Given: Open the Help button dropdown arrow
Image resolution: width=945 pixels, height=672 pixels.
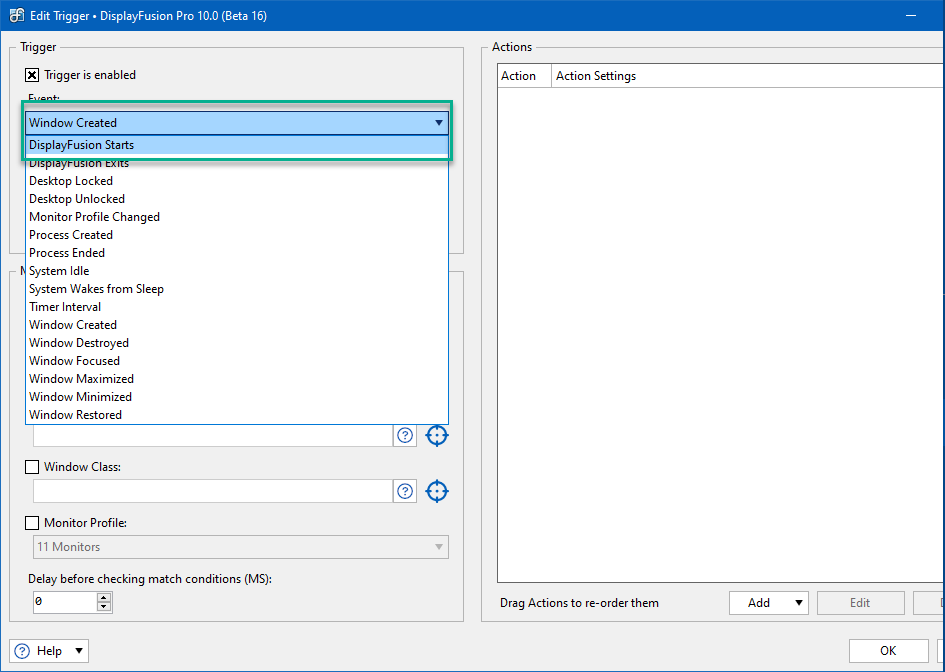Looking at the screenshot, I should click(79, 651).
